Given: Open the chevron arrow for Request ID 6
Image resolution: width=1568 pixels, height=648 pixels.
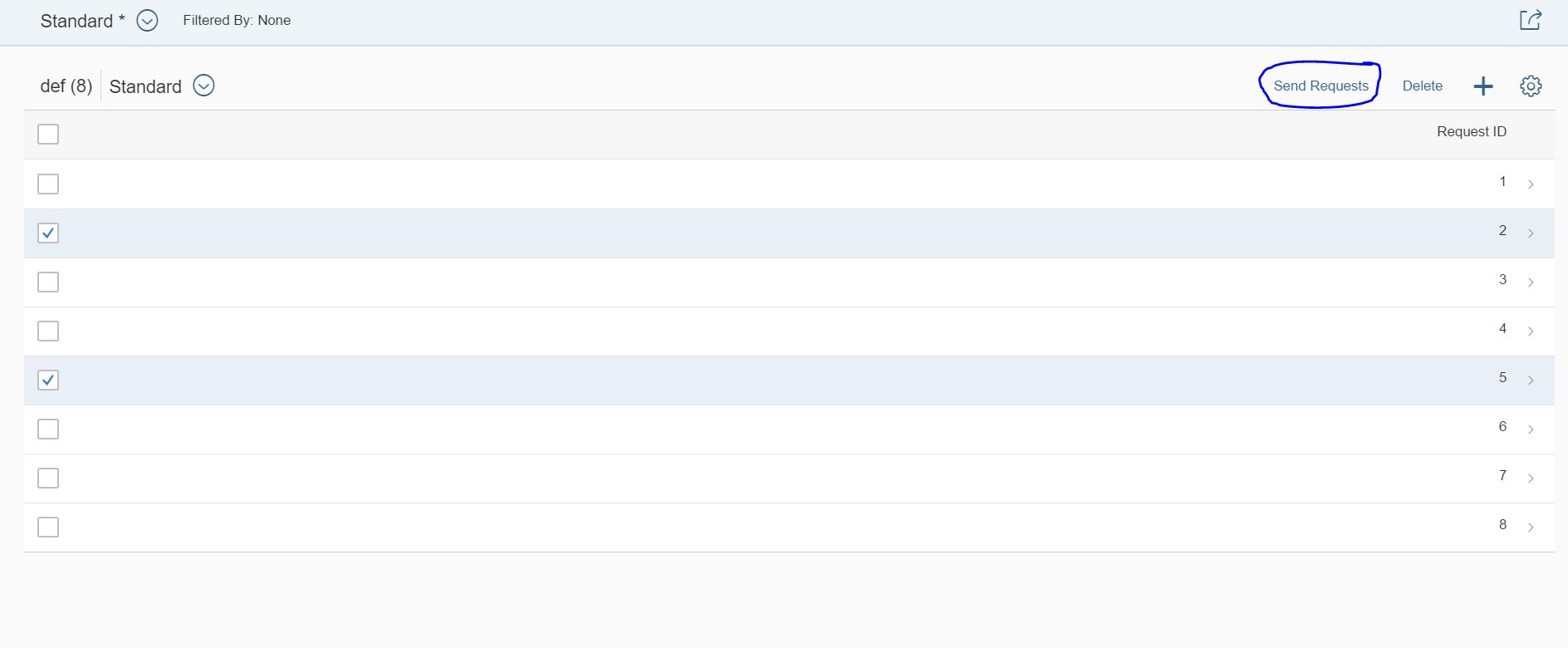Looking at the screenshot, I should 1531,429.
